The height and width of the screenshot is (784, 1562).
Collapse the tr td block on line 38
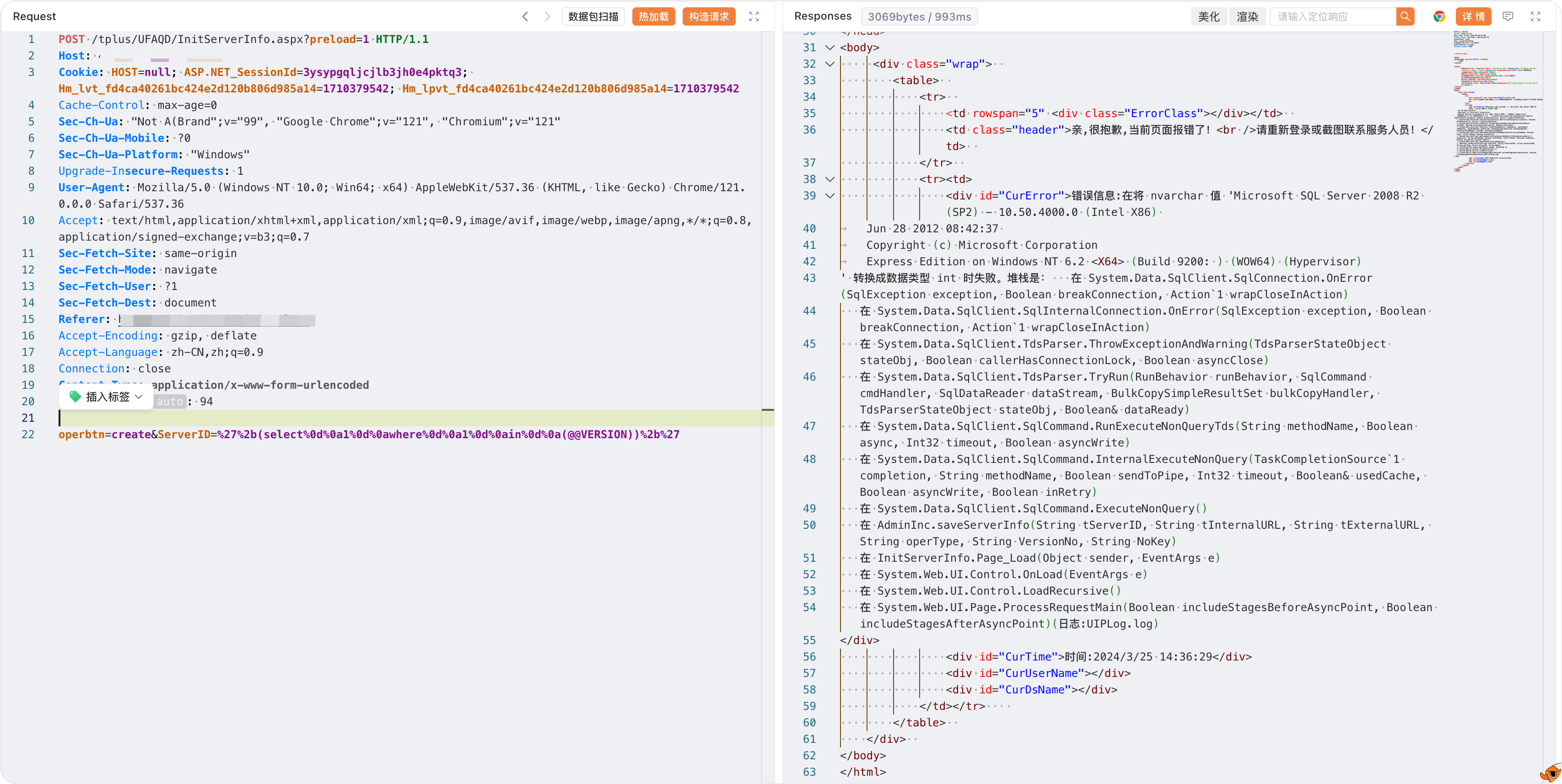pyautogui.click(x=830, y=179)
